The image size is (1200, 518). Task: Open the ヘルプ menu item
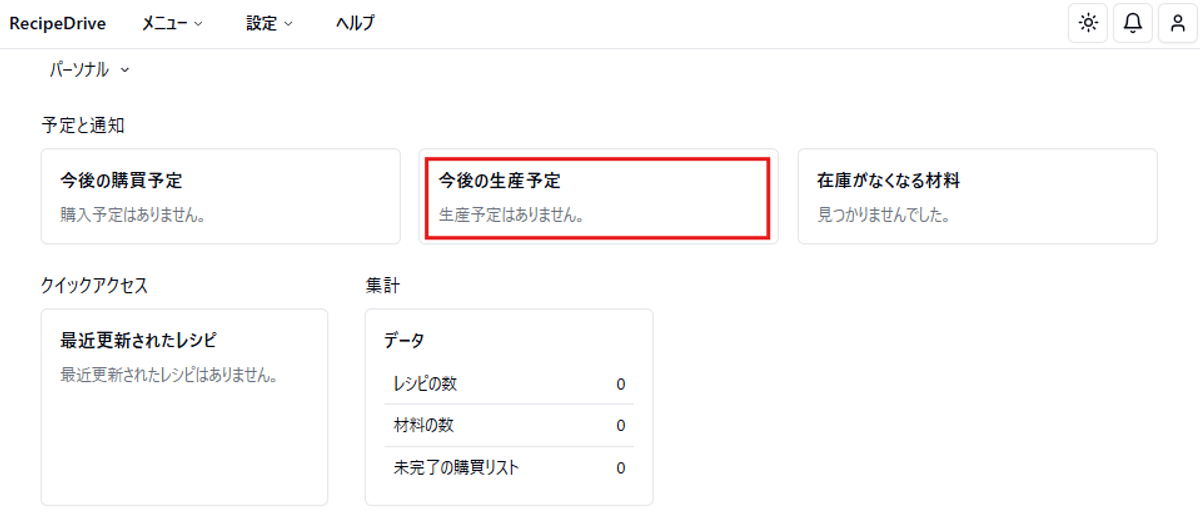coord(355,23)
